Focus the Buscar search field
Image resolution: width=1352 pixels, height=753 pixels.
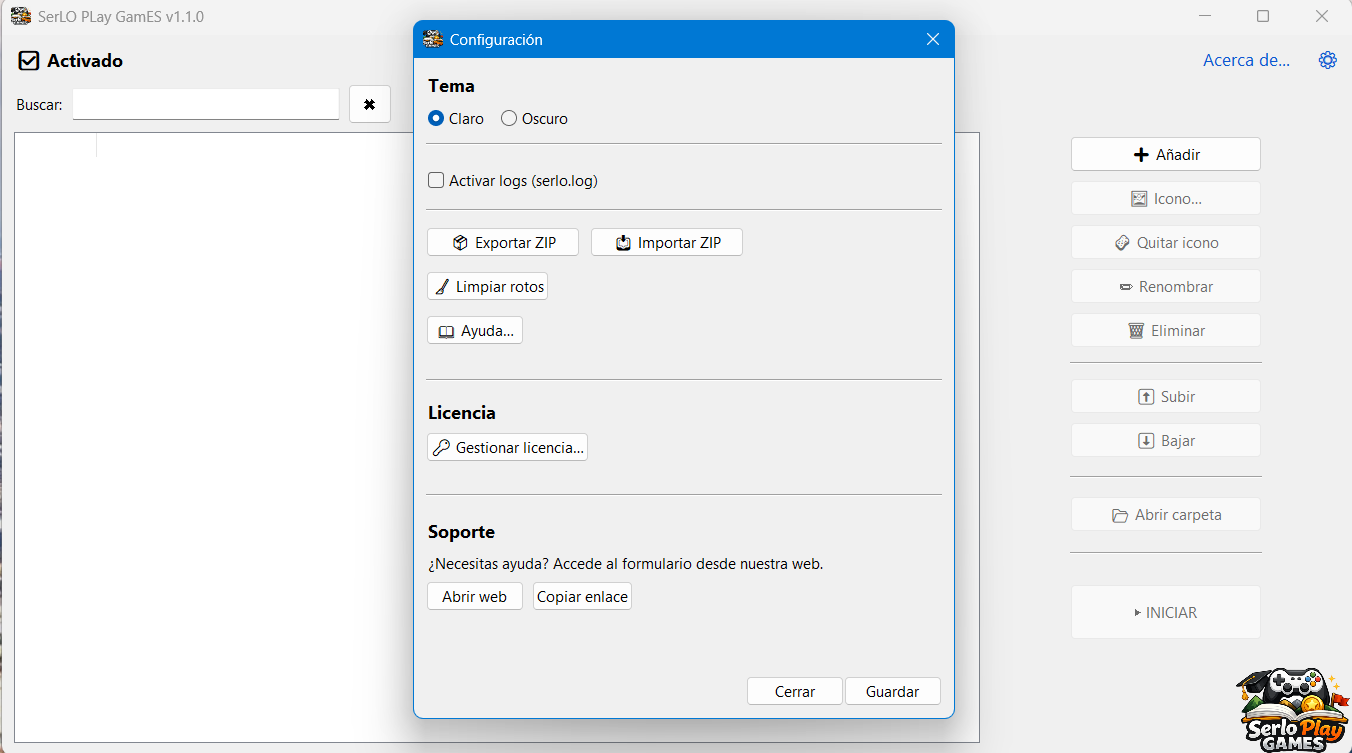[x=206, y=105]
